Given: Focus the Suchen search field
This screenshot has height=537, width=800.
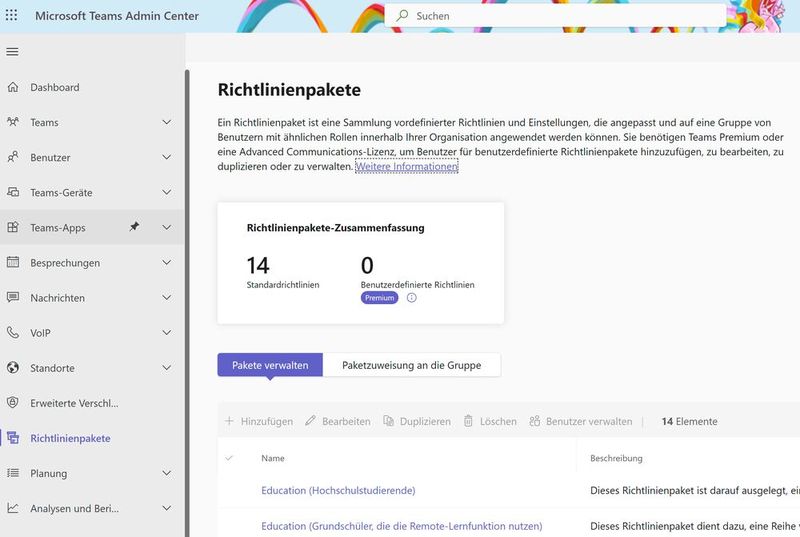Looking at the screenshot, I should coord(555,16).
